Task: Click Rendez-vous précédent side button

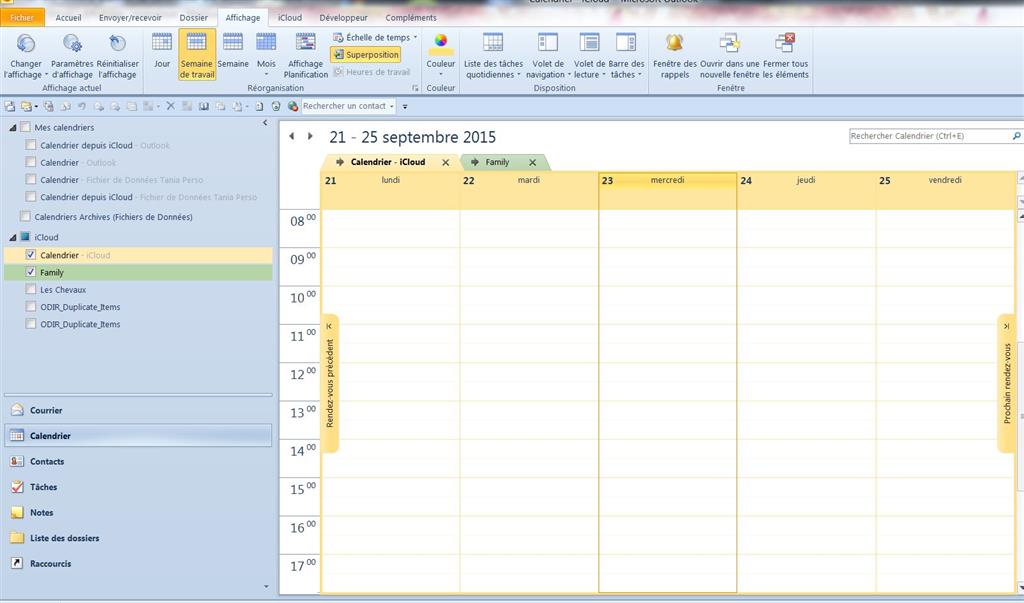Action: [330, 383]
